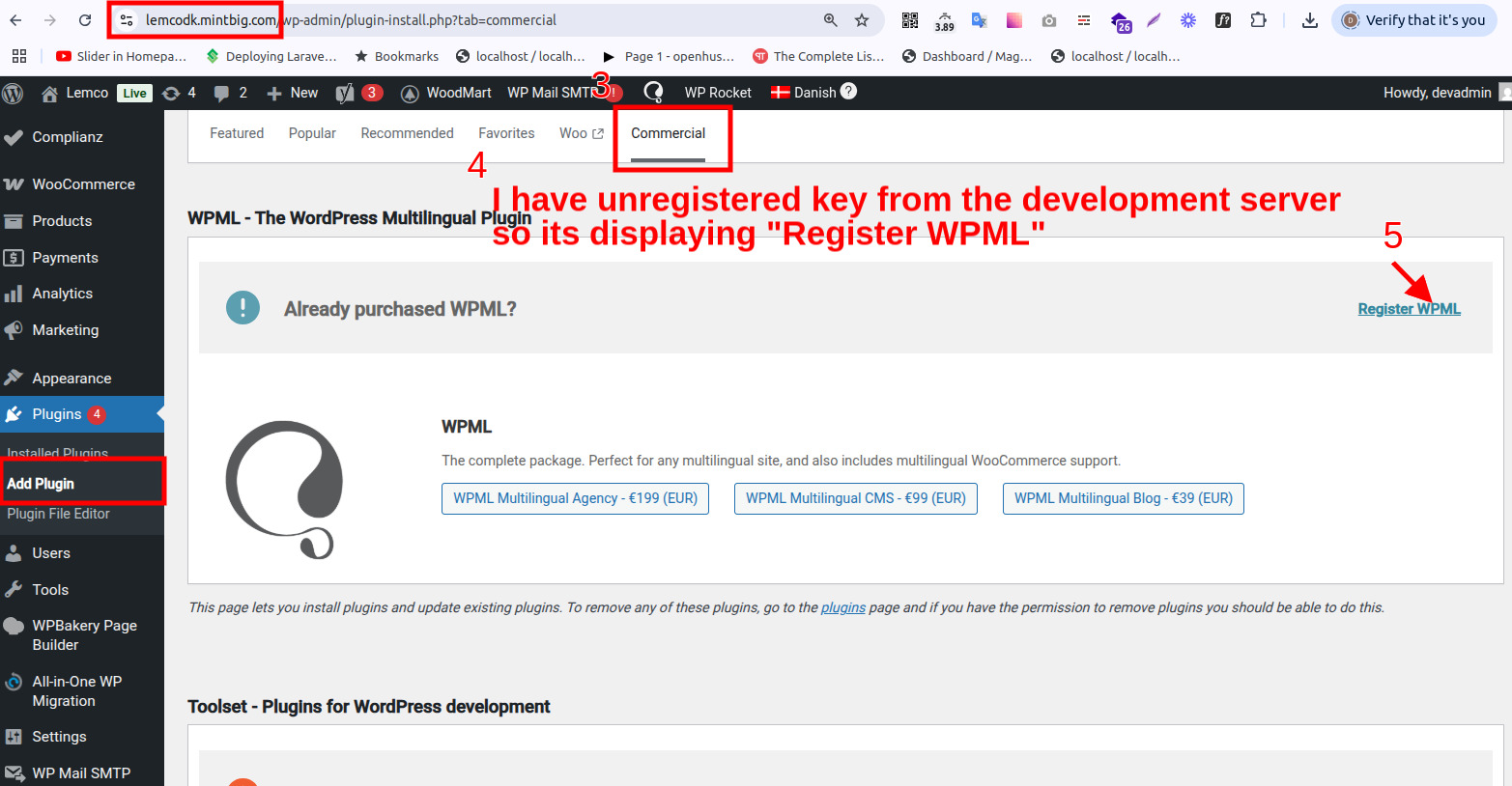This screenshot has height=786, width=1512.
Task: Open the comments bubble icon showing 2
Action: pyautogui.click(x=230, y=93)
